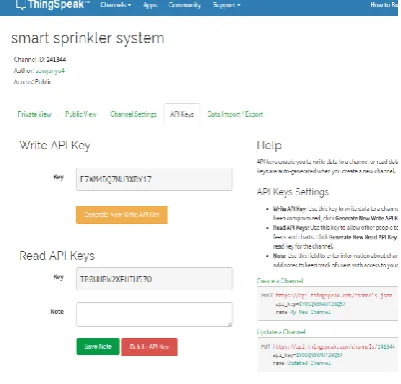Click the API Keys Settings heading
This screenshot has height=384, width=401.
(293, 192)
